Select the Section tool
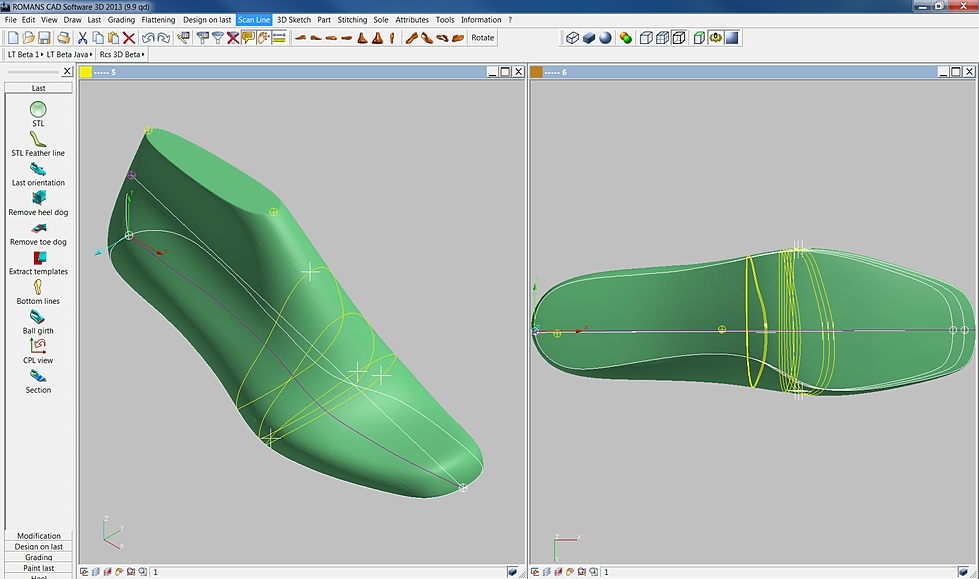This screenshot has width=979, height=579. [38, 382]
